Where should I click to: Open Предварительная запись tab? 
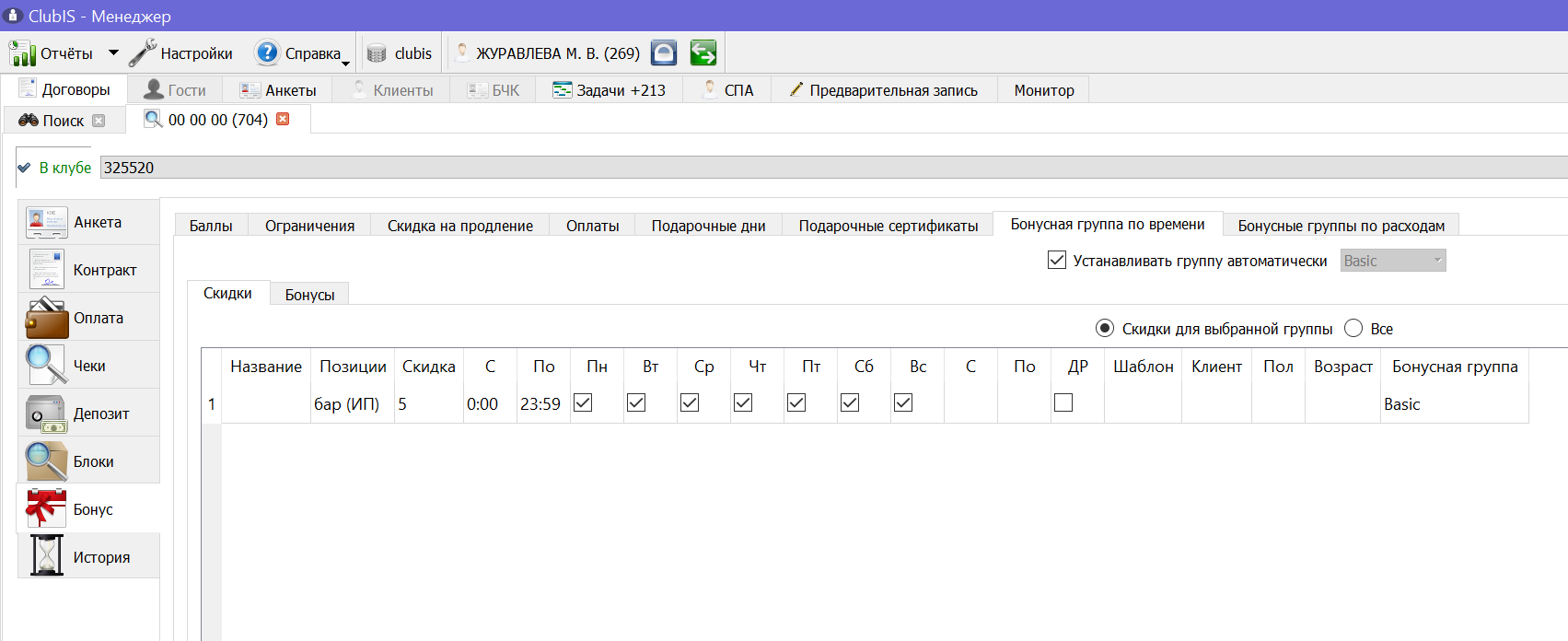(884, 90)
